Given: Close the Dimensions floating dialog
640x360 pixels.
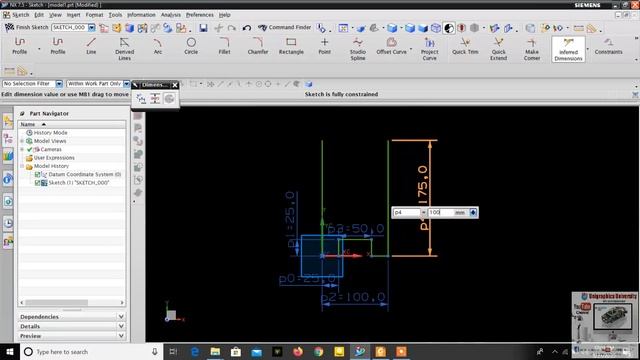Looking at the screenshot, I should coord(175,85).
